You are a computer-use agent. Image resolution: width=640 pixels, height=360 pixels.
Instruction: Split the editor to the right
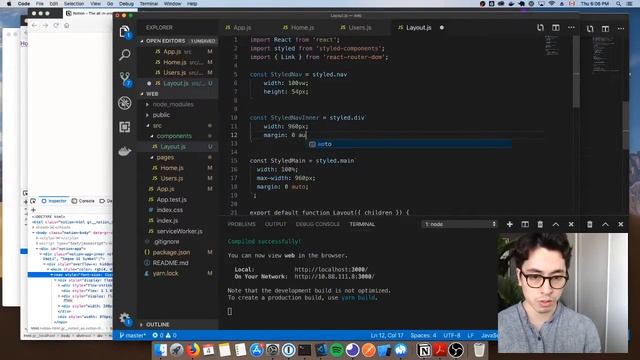coord(556,28)
